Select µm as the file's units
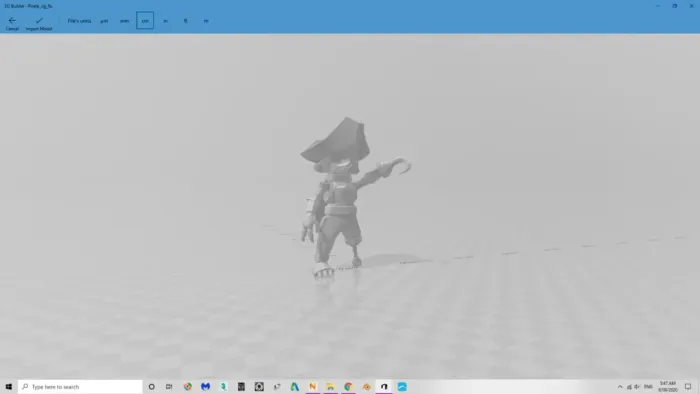Viewport: 700px width, 394px height. point(104,21)
